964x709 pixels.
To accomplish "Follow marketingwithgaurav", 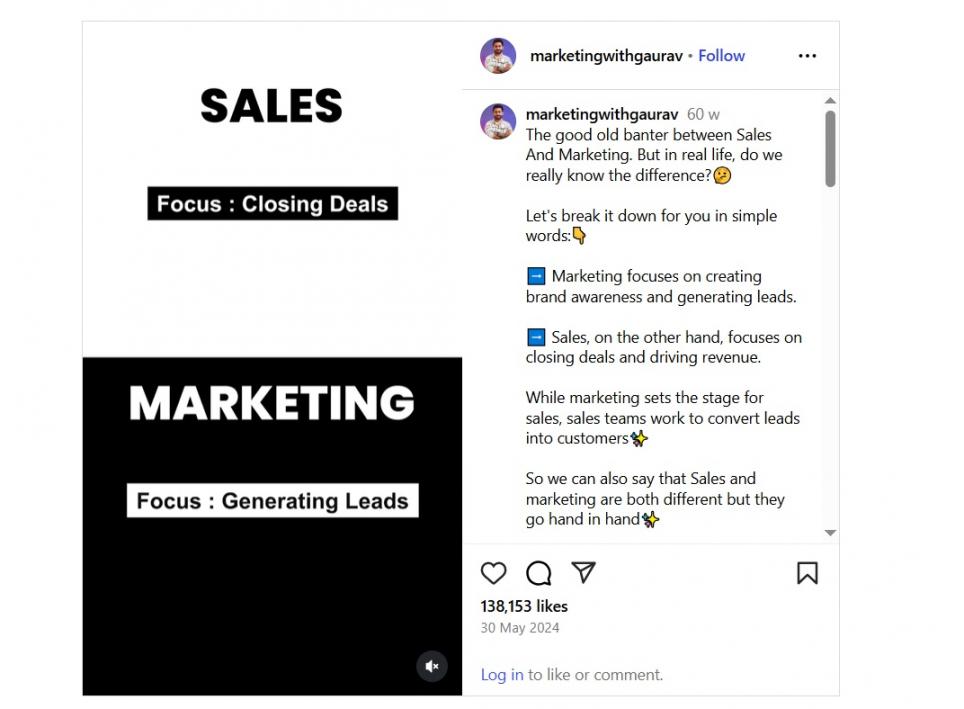I will [721, 56].
